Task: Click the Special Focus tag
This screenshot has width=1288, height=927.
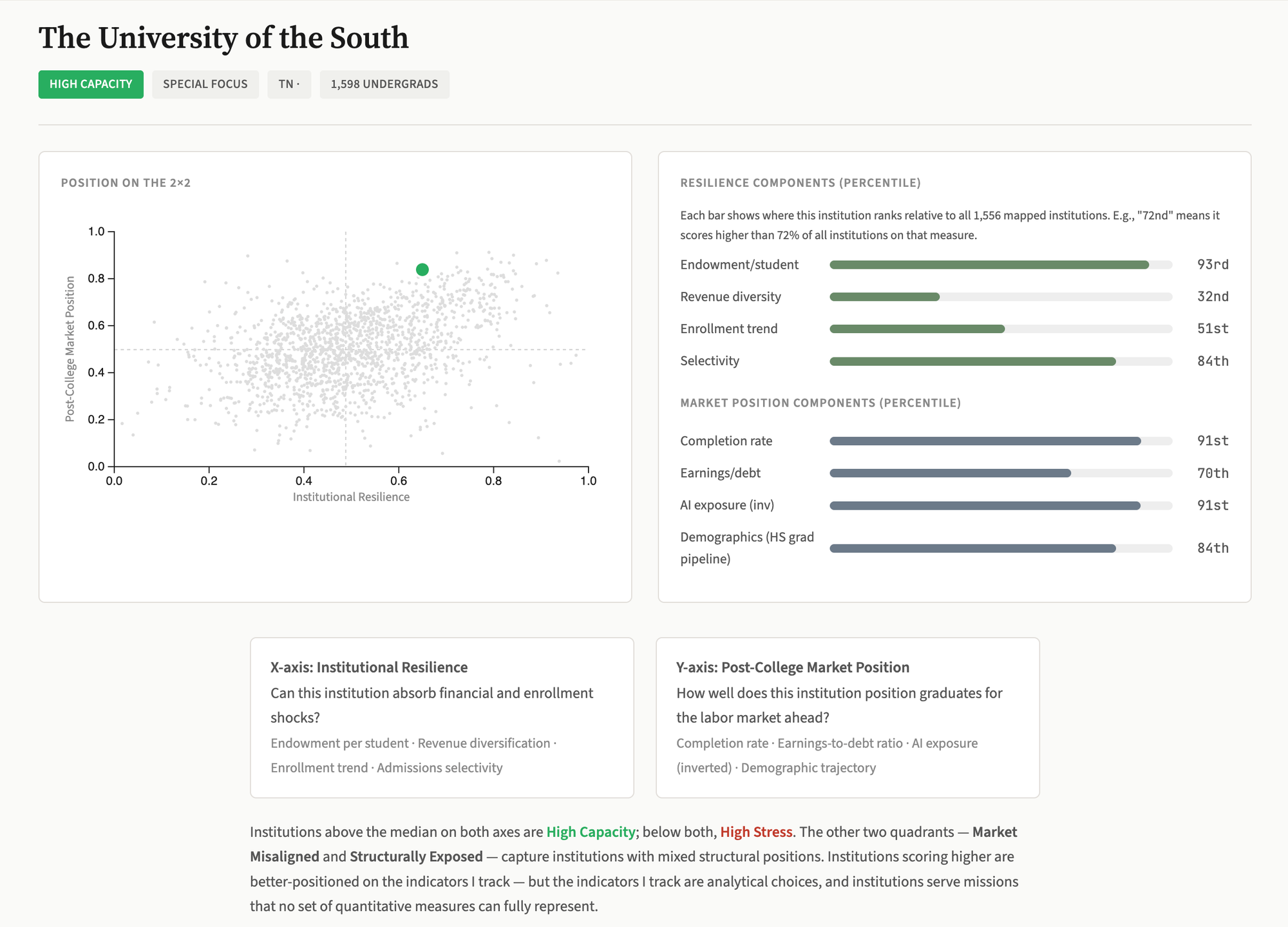Action: [x=205, y=84]
